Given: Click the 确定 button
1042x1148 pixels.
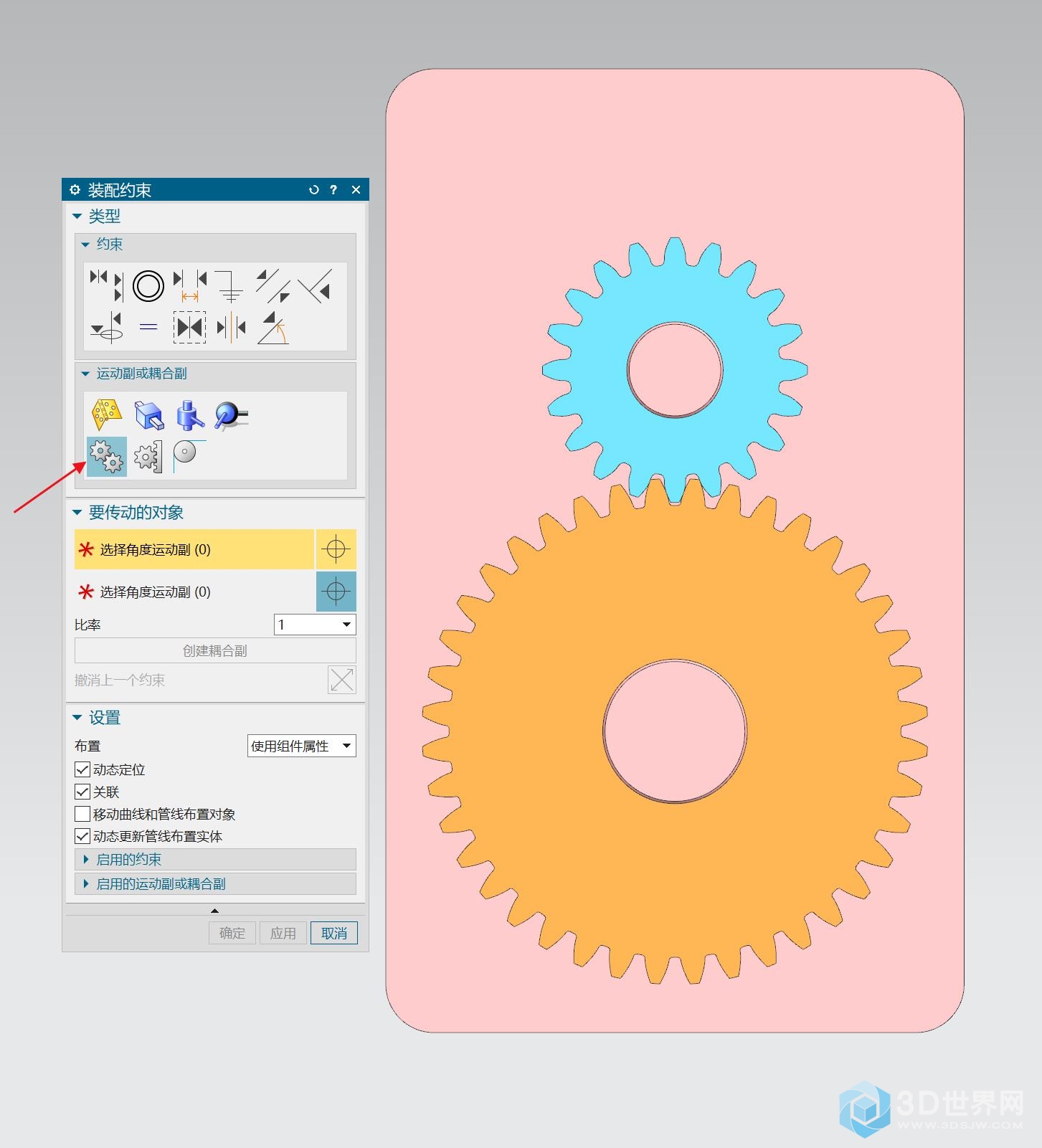Looking at the screenshot, I should (x=232, y=933).
